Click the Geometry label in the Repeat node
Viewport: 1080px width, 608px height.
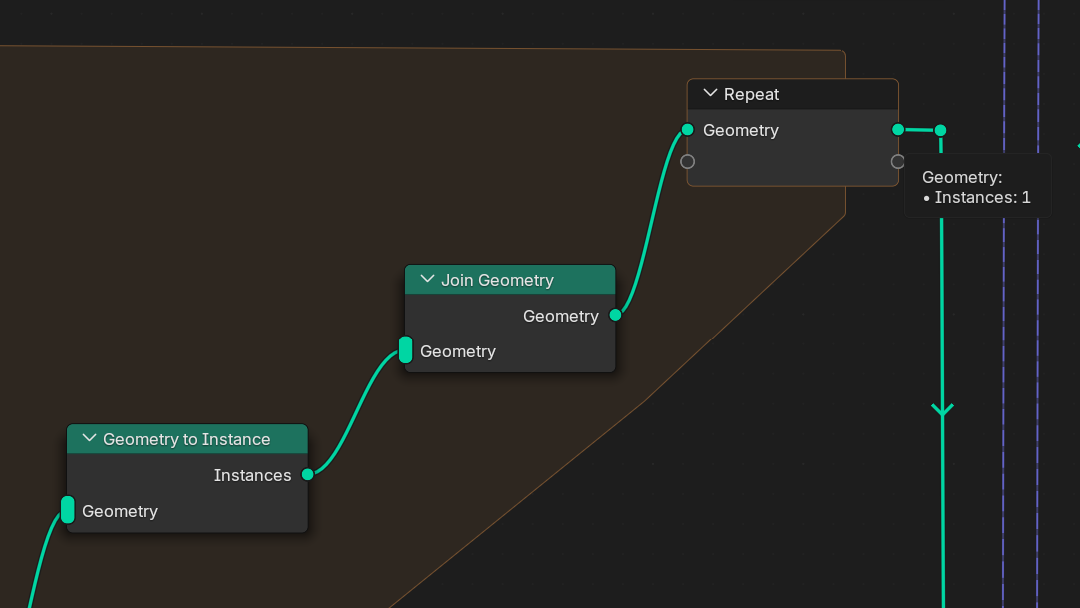click(740, 130)
